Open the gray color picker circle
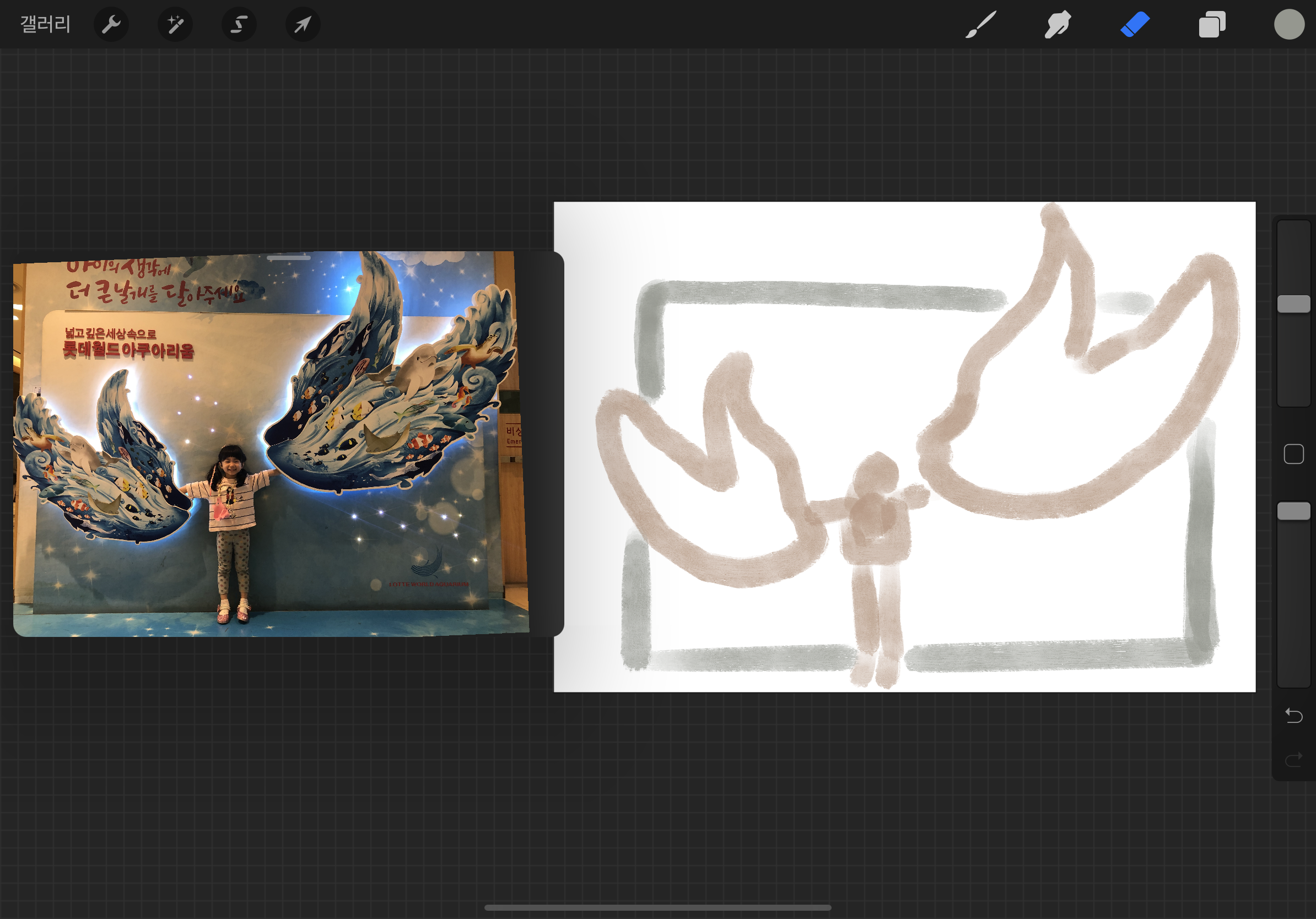1316x919 pixels. tap(1289, 25)
